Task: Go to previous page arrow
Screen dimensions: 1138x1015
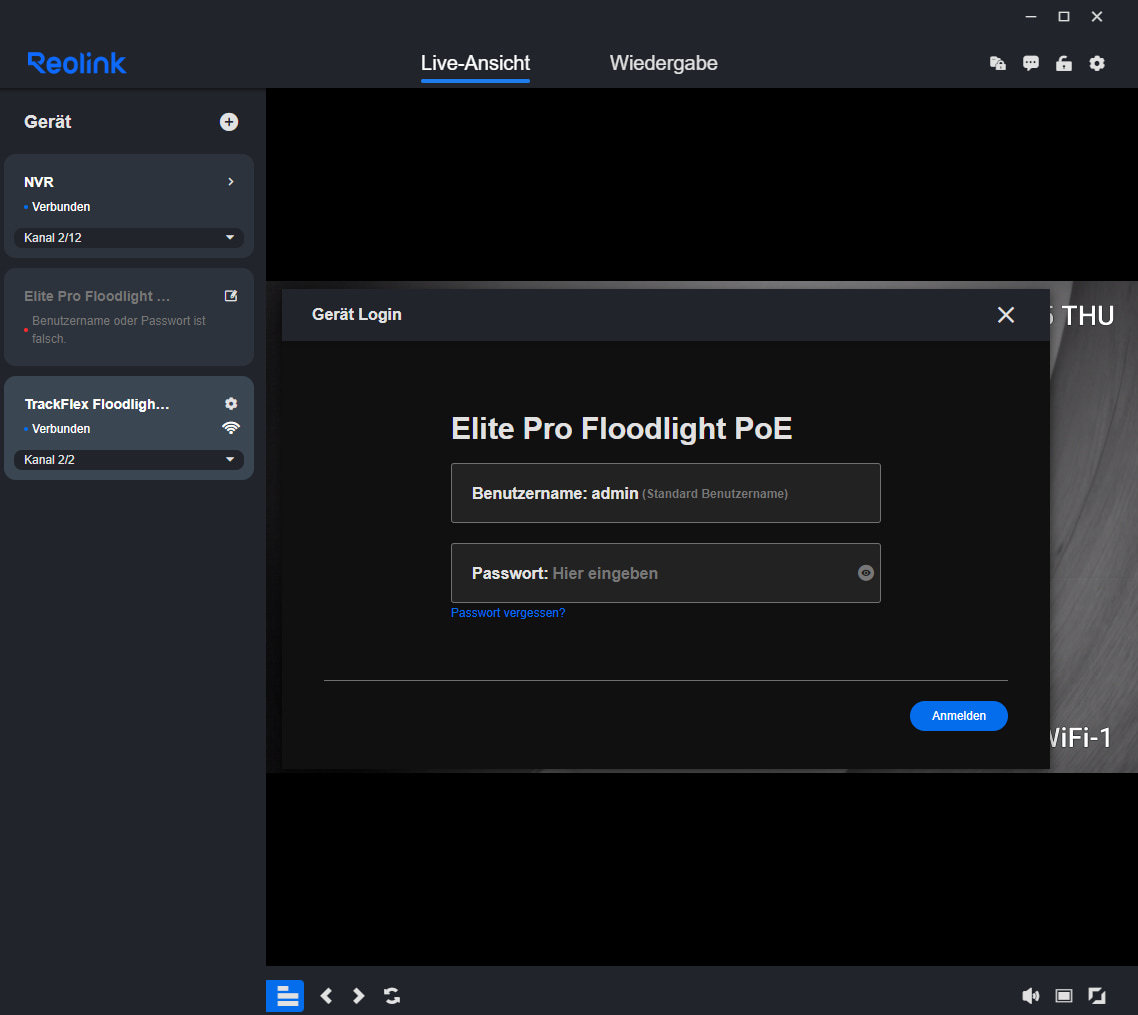Action: (327, 995)
